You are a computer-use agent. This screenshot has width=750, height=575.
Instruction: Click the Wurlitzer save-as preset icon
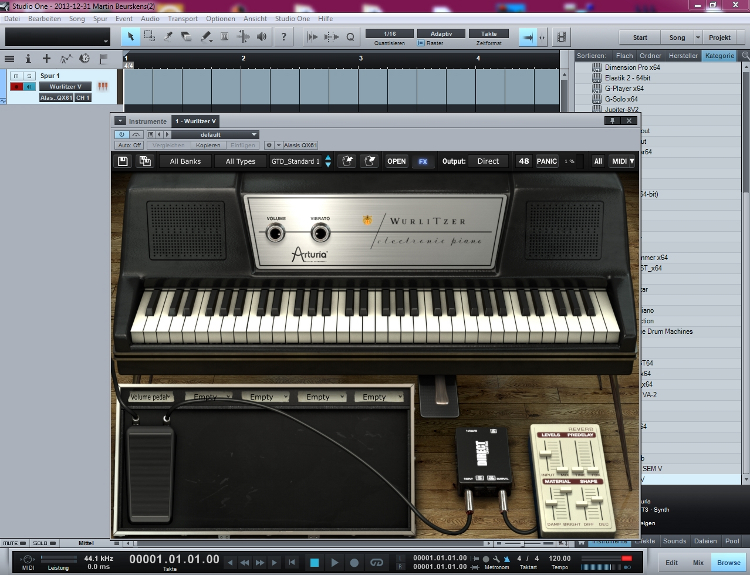(145, 161)
